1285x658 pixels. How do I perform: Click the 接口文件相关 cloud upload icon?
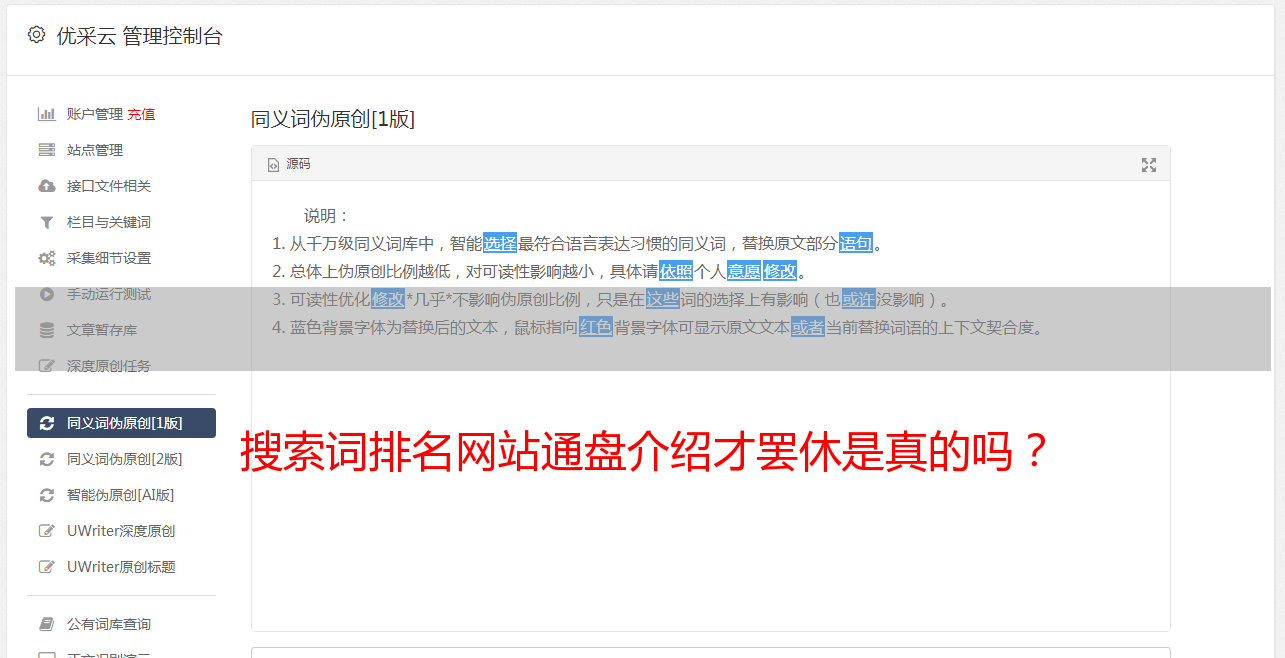[46, 186]
